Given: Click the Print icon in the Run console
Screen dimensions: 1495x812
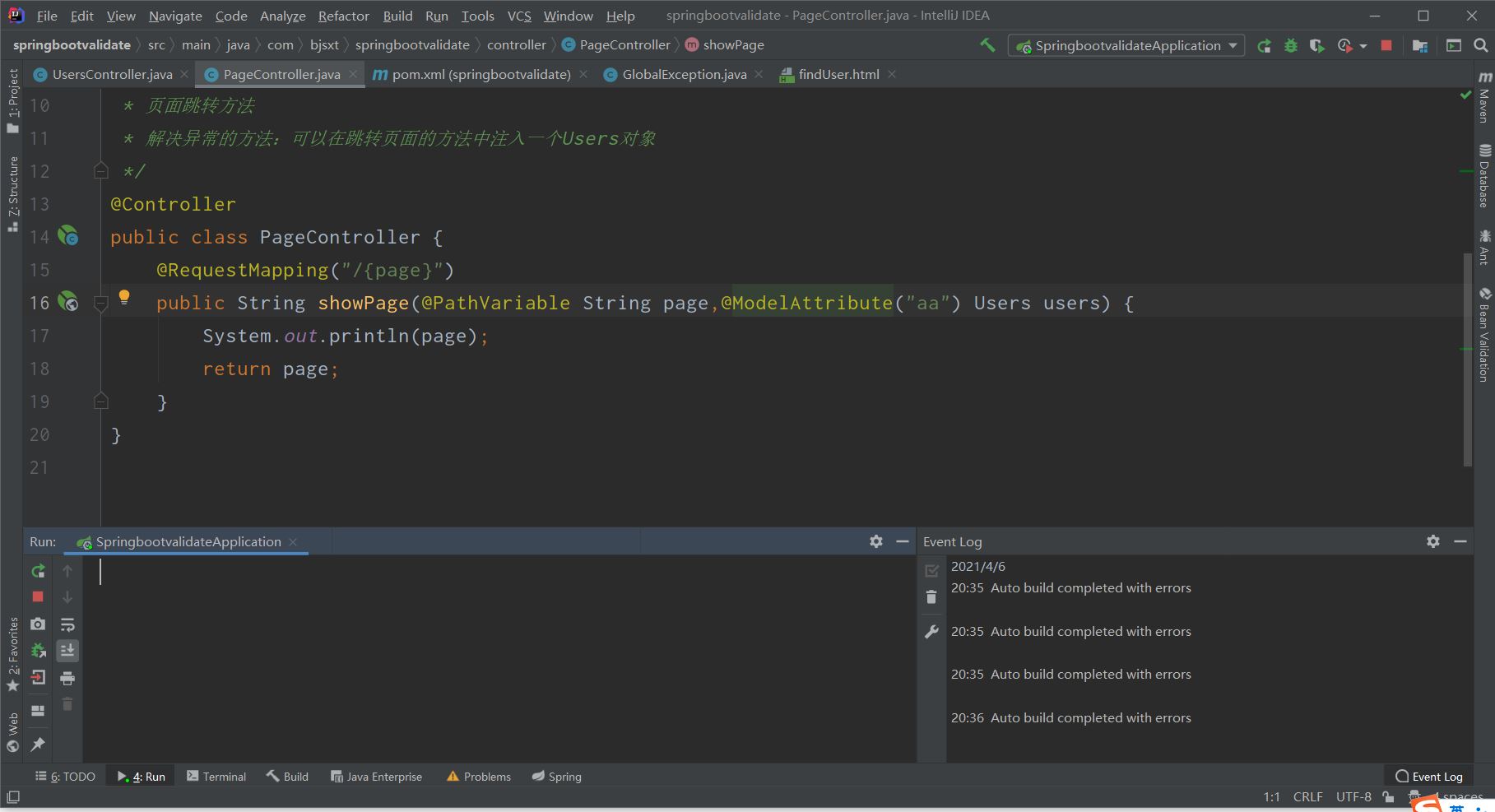Looking at the screenshot, I should tap(67, 678).
